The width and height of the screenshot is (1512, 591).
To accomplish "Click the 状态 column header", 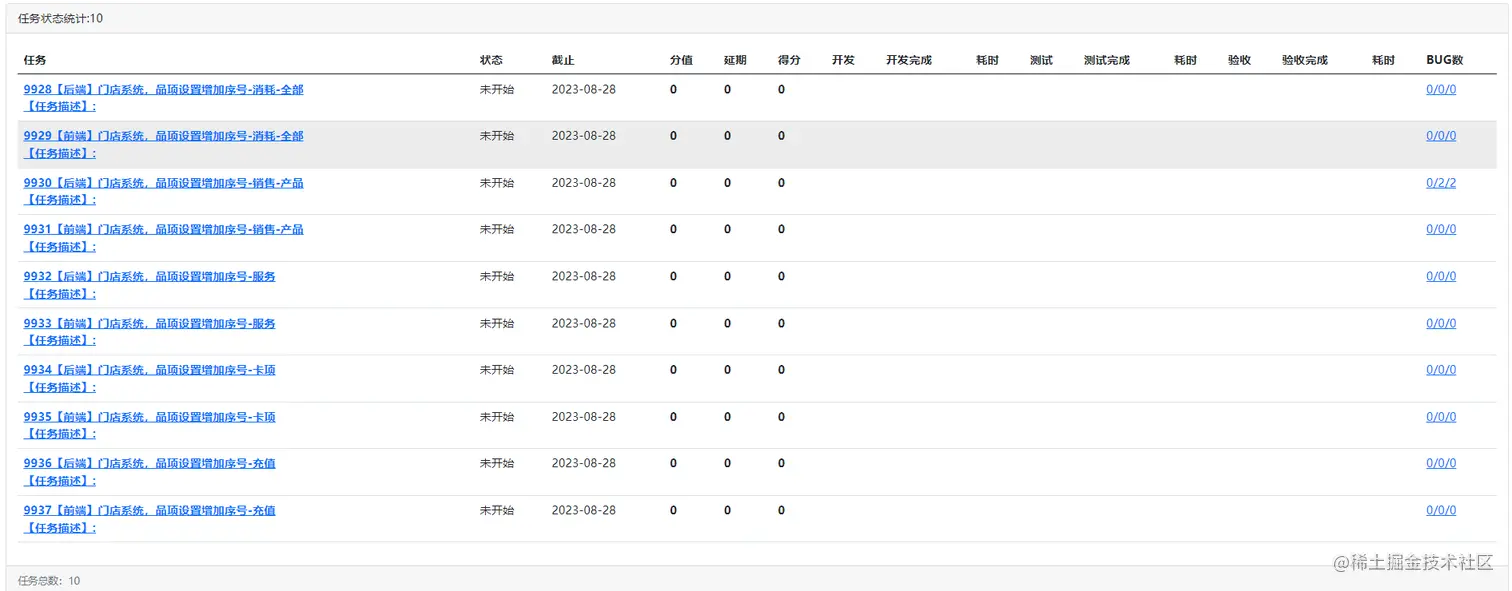I will click(491, 60).
